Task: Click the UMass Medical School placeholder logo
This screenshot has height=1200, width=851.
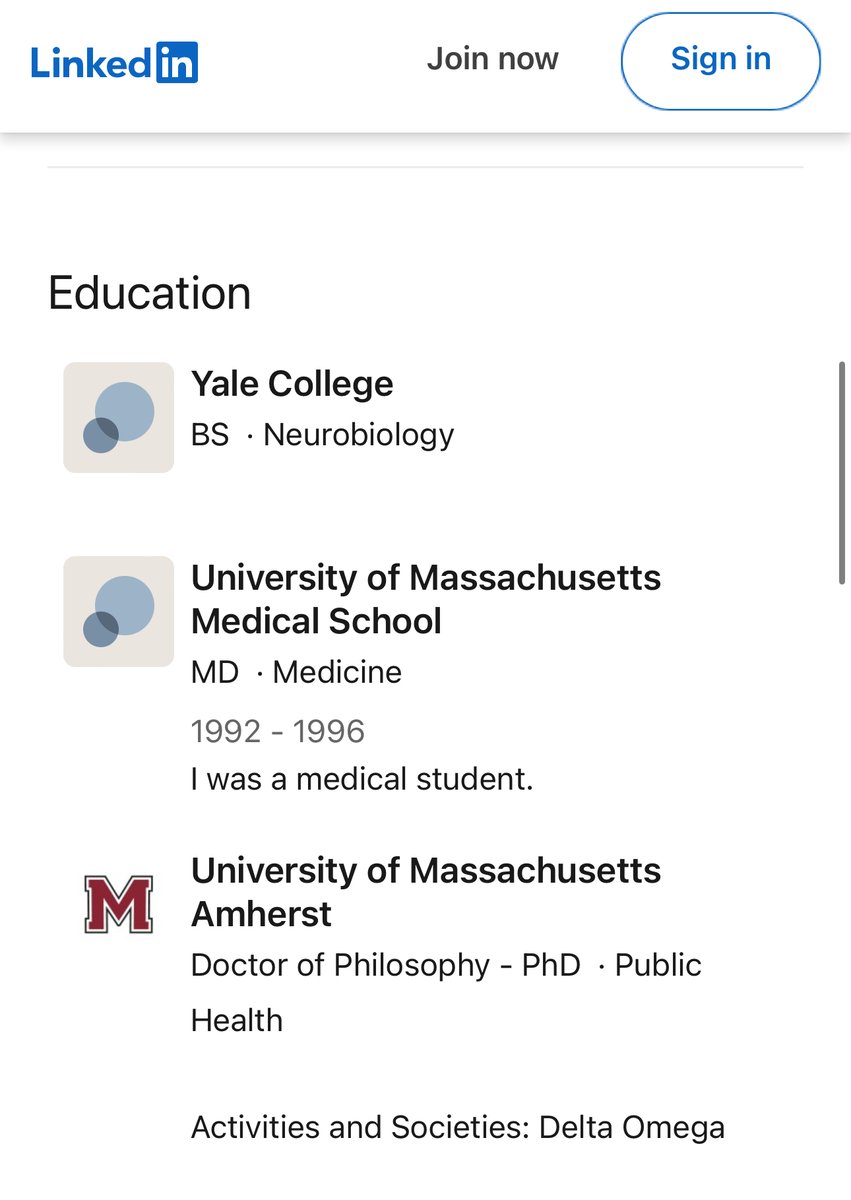Action: [x=118, y=611]
